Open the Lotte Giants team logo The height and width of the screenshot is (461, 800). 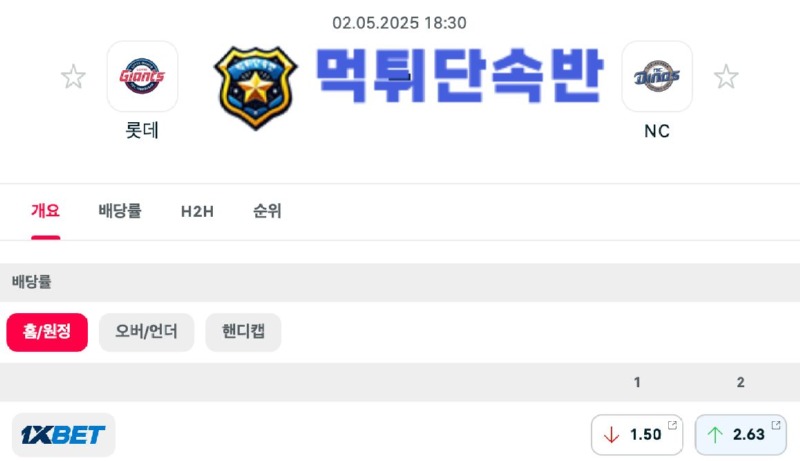coord(142,76)
